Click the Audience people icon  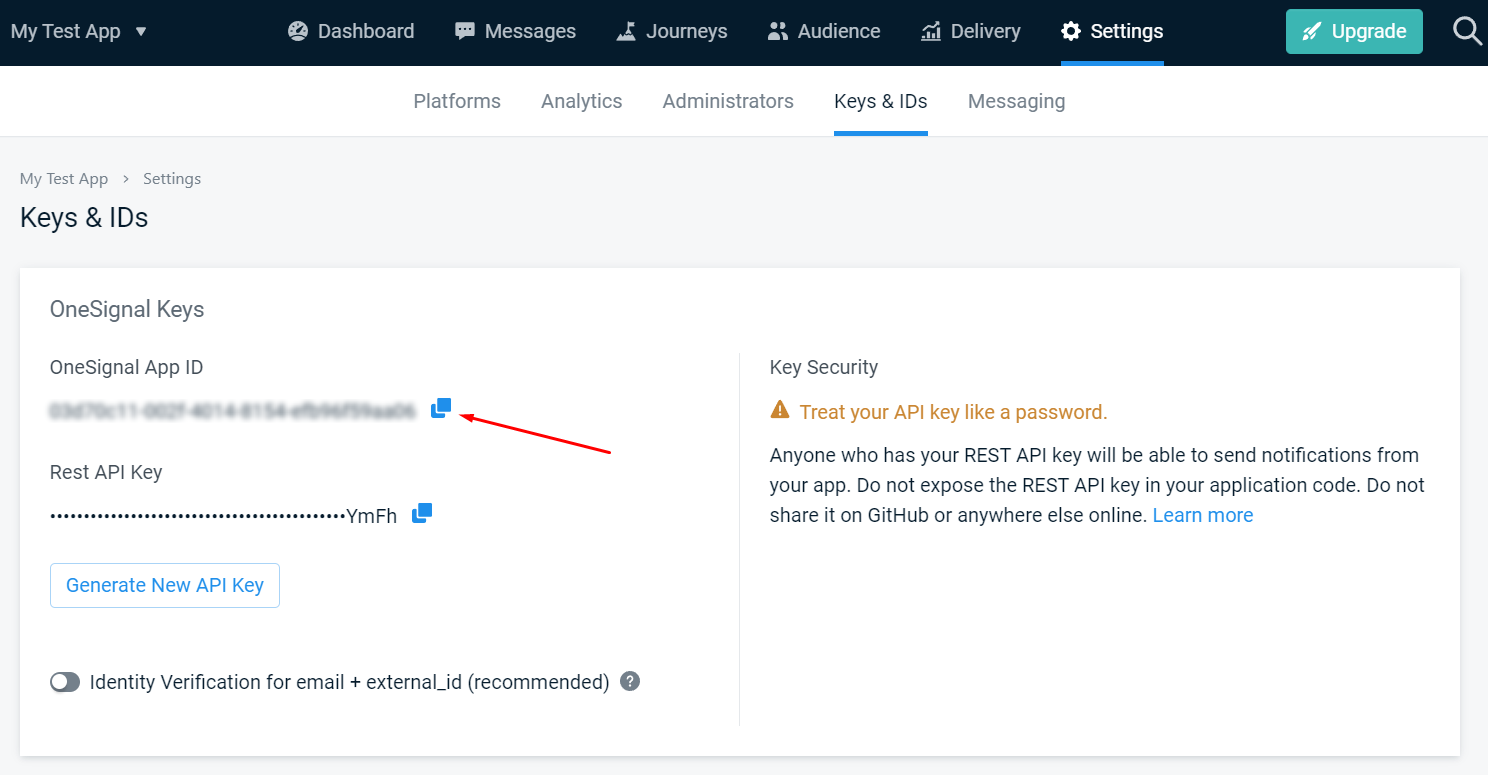[778, 31]
